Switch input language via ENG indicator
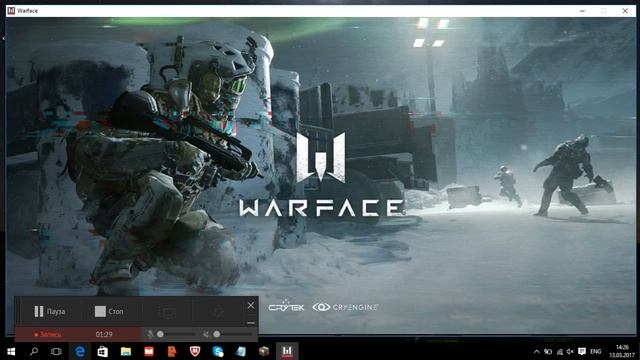 click(596, 351)
